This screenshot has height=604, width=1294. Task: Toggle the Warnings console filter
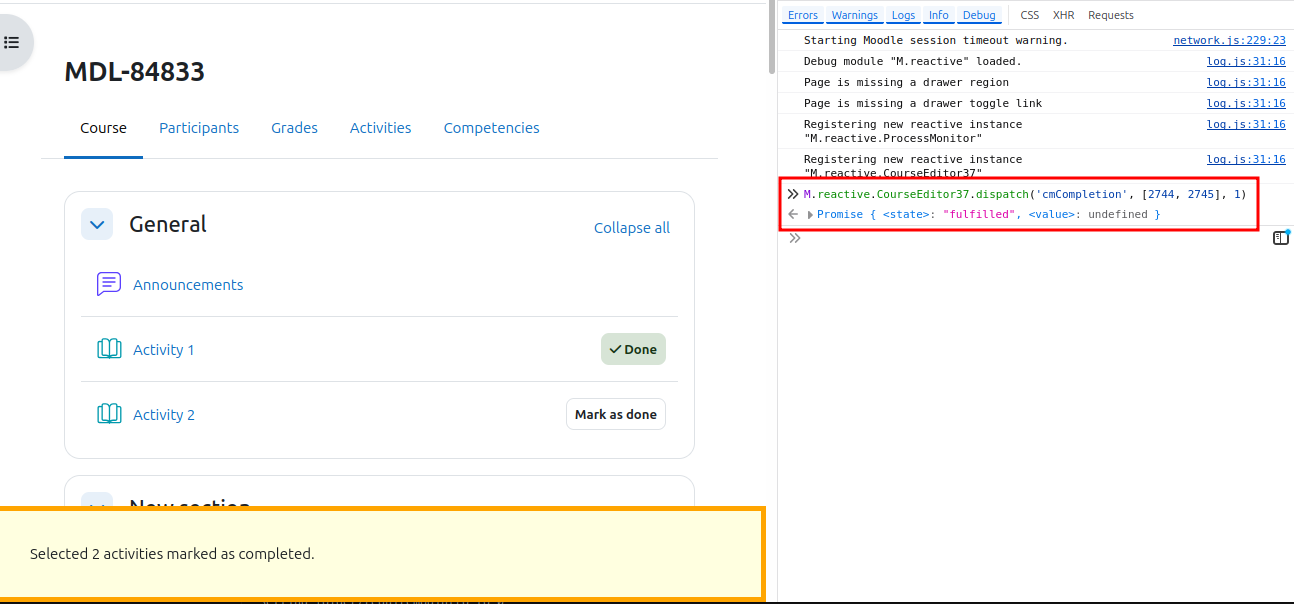[855, 15]
